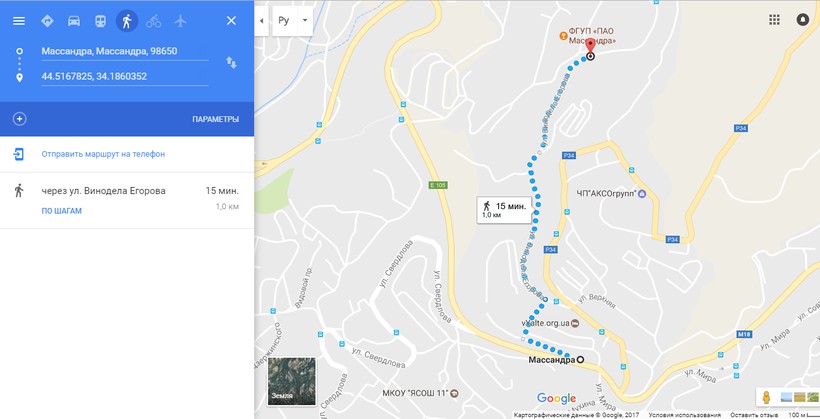This screenshot has width=820, height=419.
Task: Collapse the side panel with the arrow
Action: click(261, 21)
